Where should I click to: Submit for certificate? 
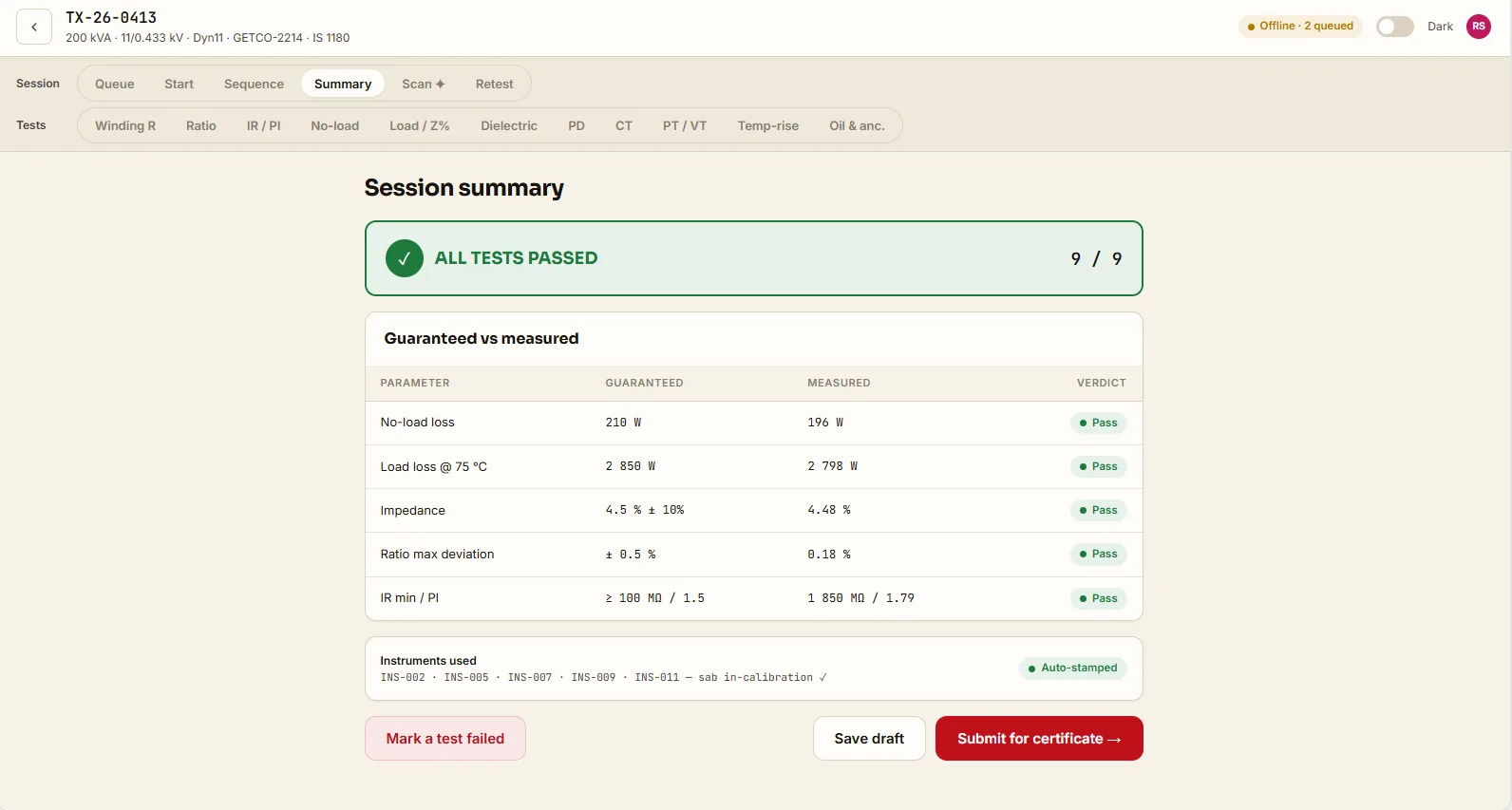click(1039, 739)
